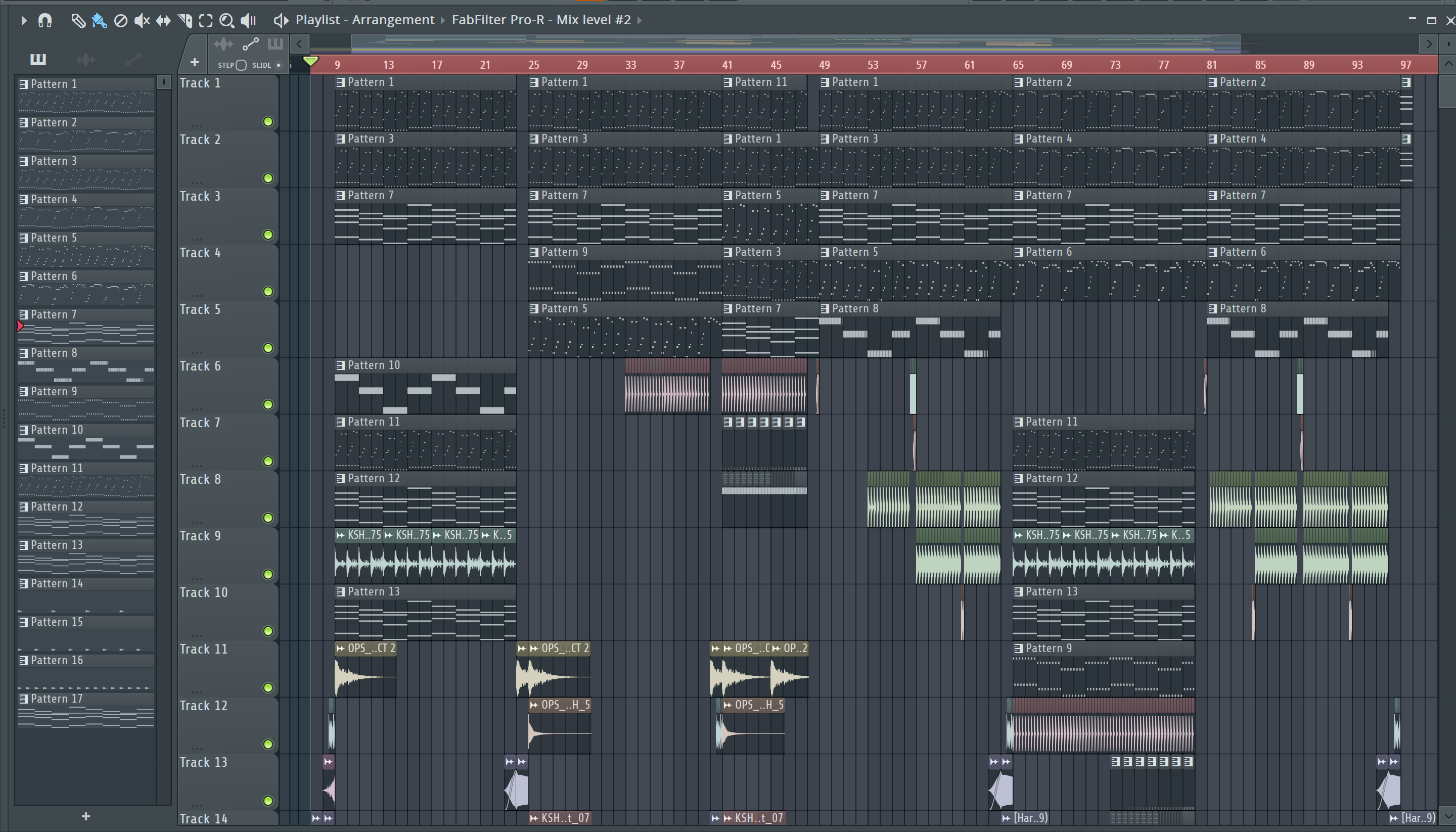The image size is (1456, 832).
Task: Select the Mute tool
Action: 142,21
